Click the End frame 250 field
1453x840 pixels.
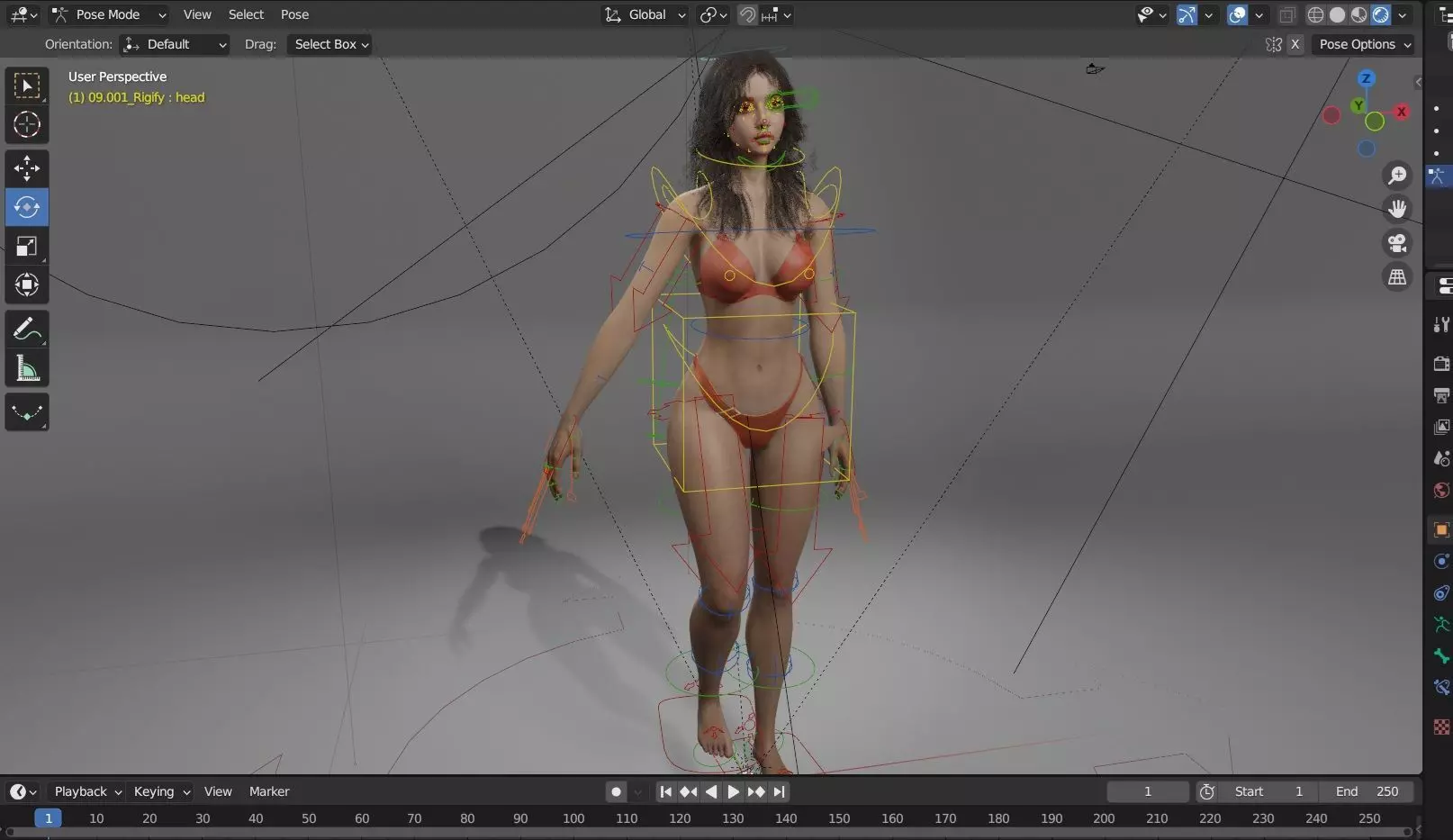pos(1367,791)
